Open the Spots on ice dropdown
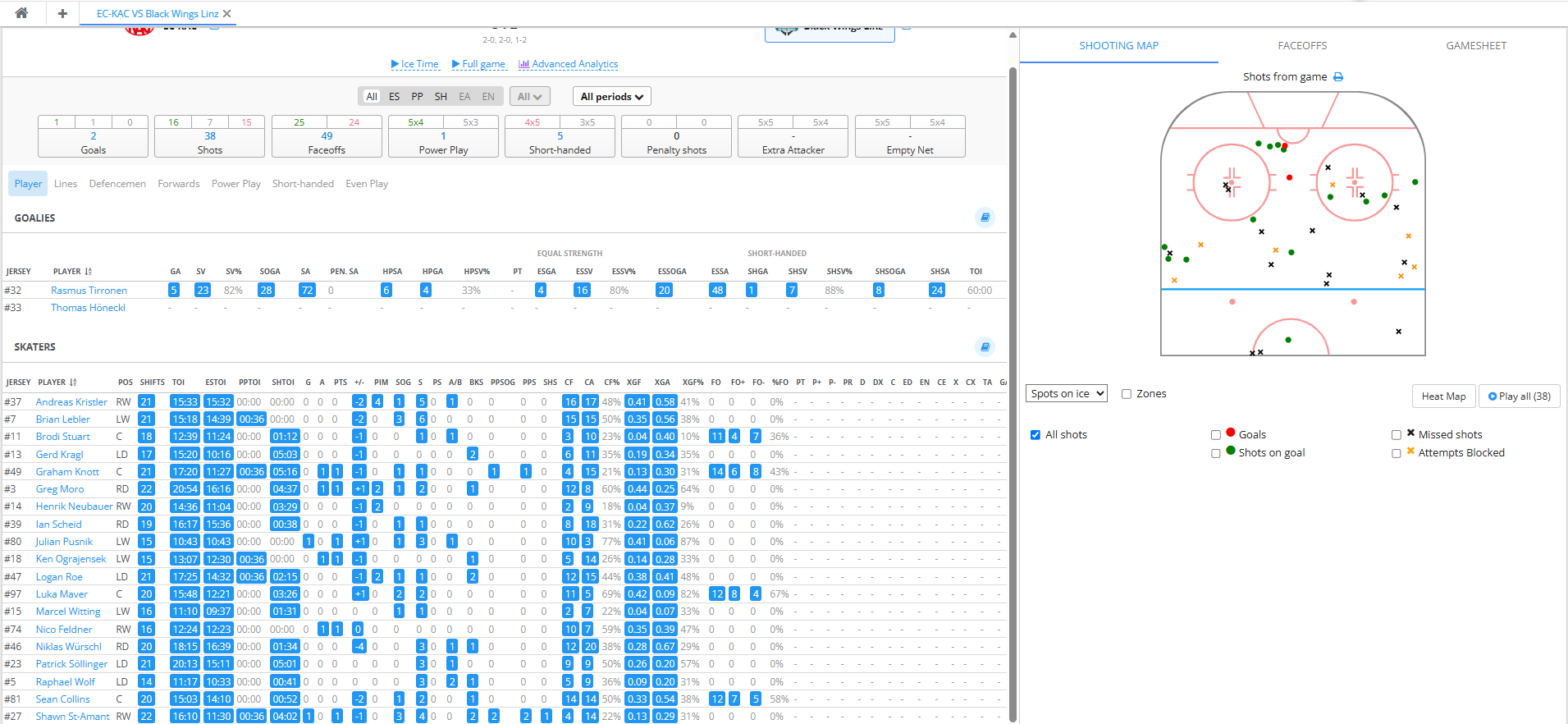This screenshot has width=1568, height=724. (1067, 394)
